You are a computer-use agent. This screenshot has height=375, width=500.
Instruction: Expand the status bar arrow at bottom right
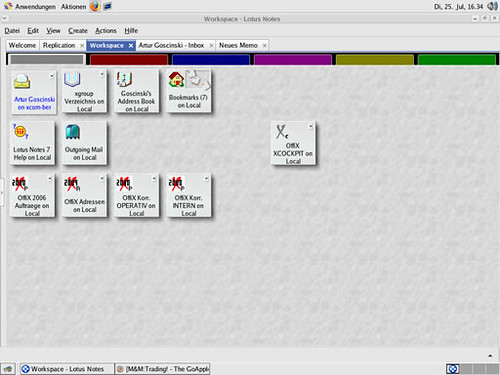point(490,356)
